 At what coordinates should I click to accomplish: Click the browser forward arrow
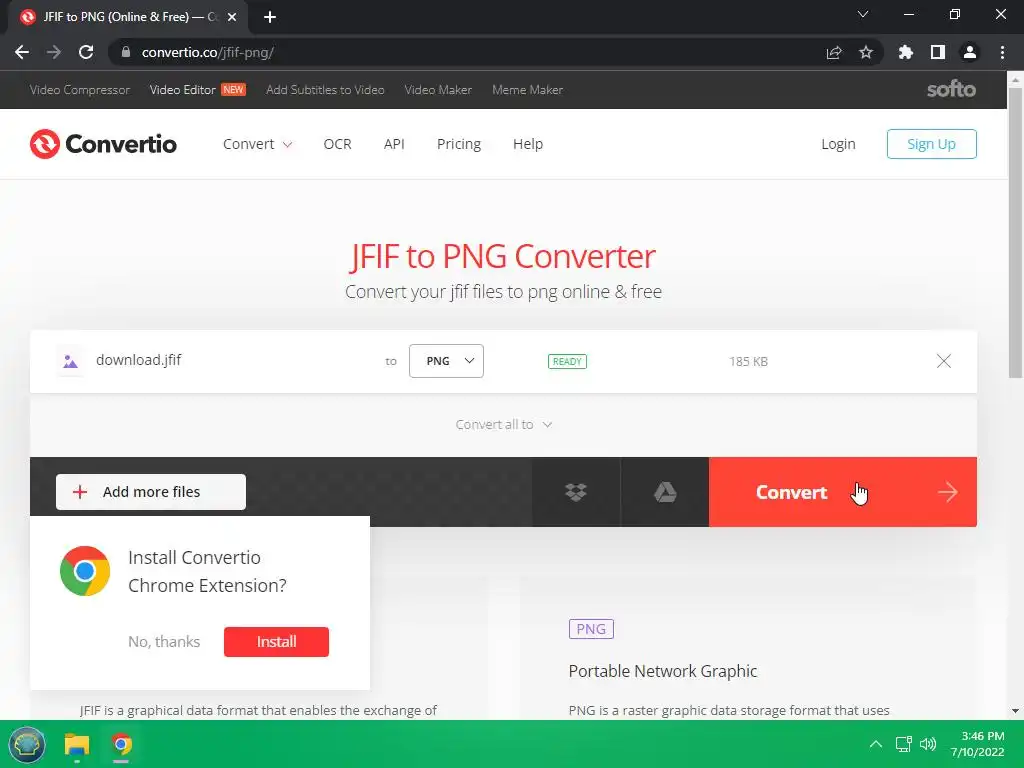(54, 52)
